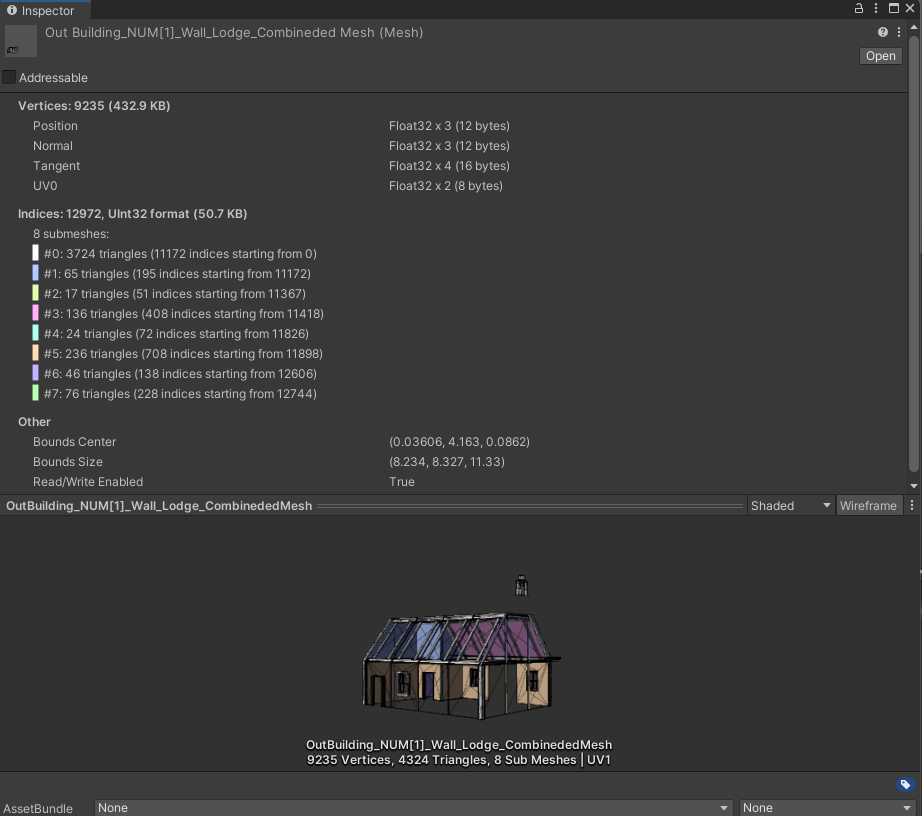Click the orange swatch for submesh #5

(35, 353)
